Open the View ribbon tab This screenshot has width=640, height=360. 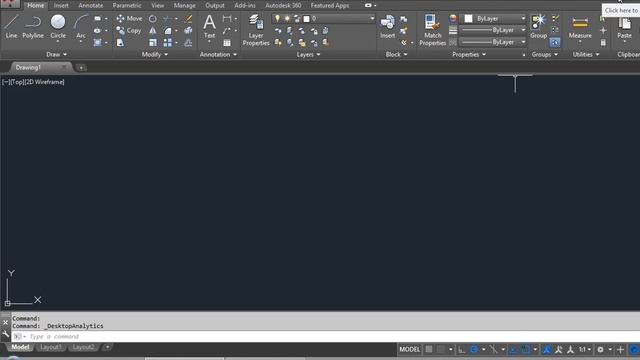158,5
